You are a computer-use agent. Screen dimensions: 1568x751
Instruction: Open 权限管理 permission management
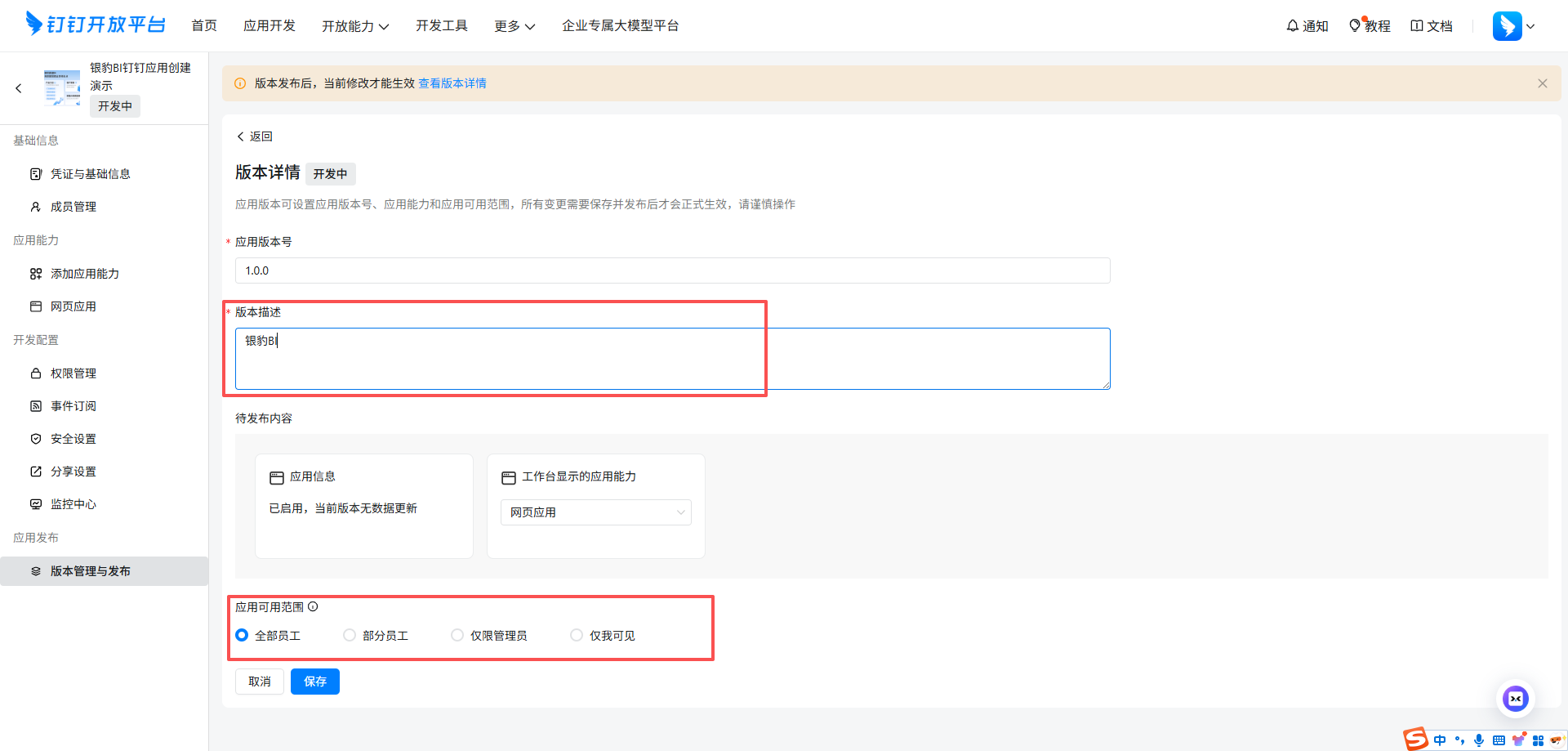73,373
